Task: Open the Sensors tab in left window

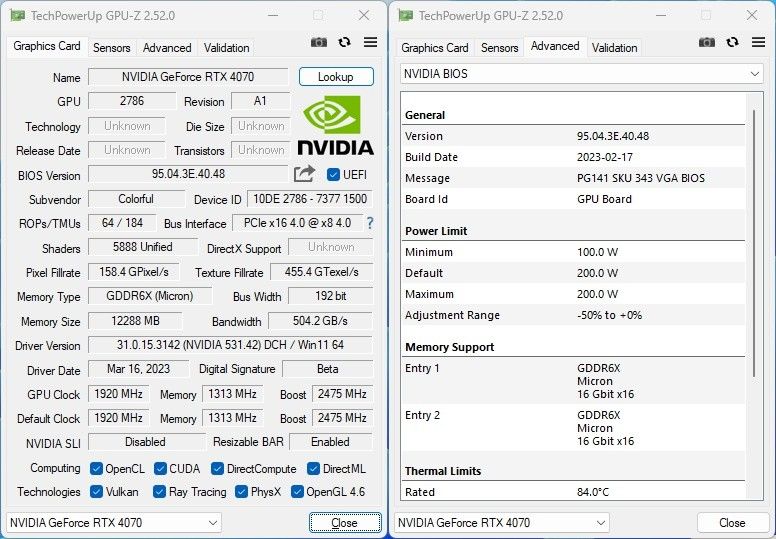Action: tap(112, 48)
